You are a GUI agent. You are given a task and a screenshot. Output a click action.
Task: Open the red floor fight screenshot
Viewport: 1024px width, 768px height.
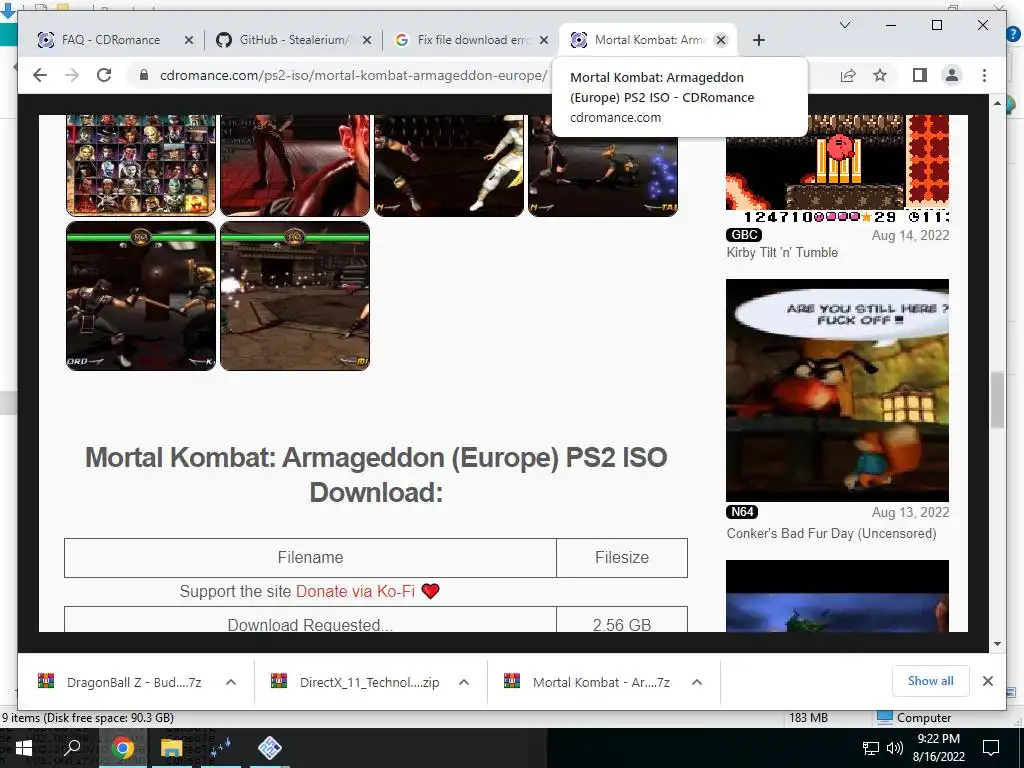(295, 165)
